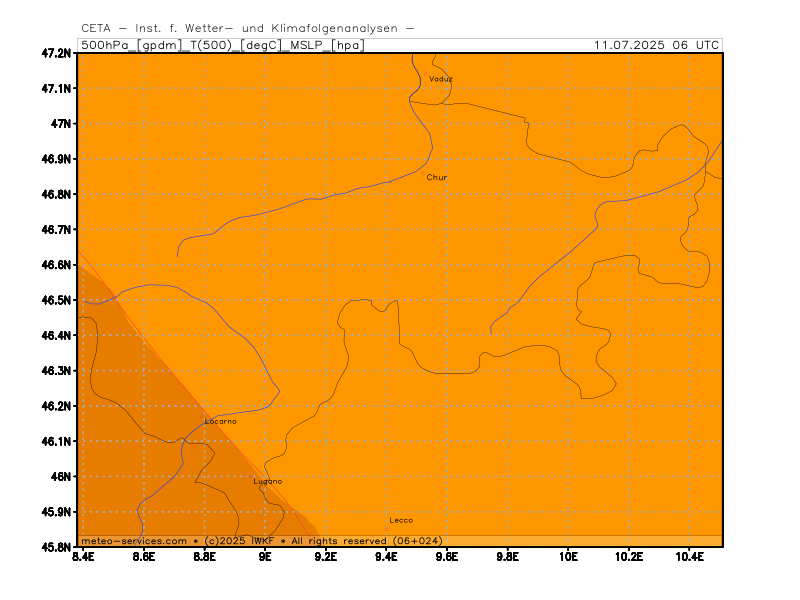Click the Chur city label
The image size is (800, 600).
point(437,177)
